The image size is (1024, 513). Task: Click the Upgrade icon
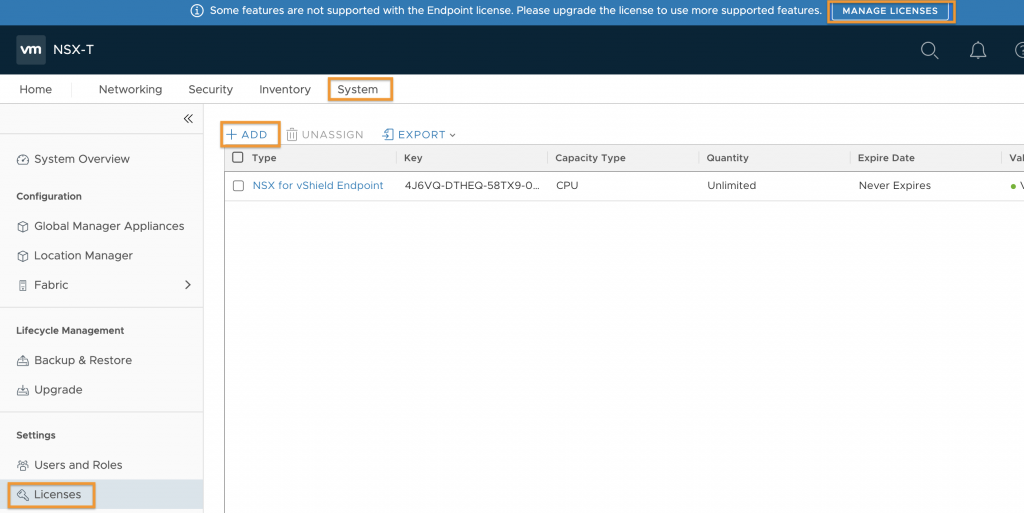point(23,390)
